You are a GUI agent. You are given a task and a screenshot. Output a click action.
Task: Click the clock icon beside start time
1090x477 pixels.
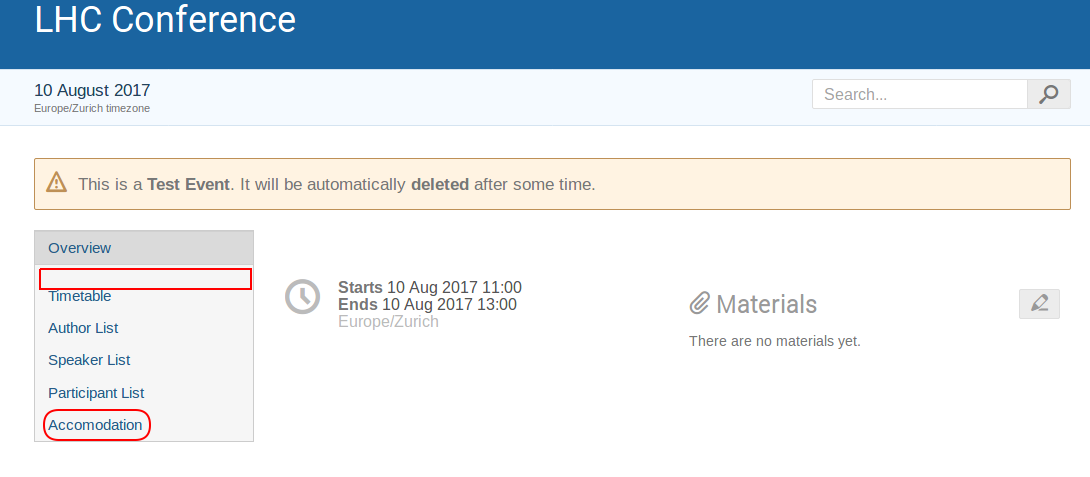point(302,296)
